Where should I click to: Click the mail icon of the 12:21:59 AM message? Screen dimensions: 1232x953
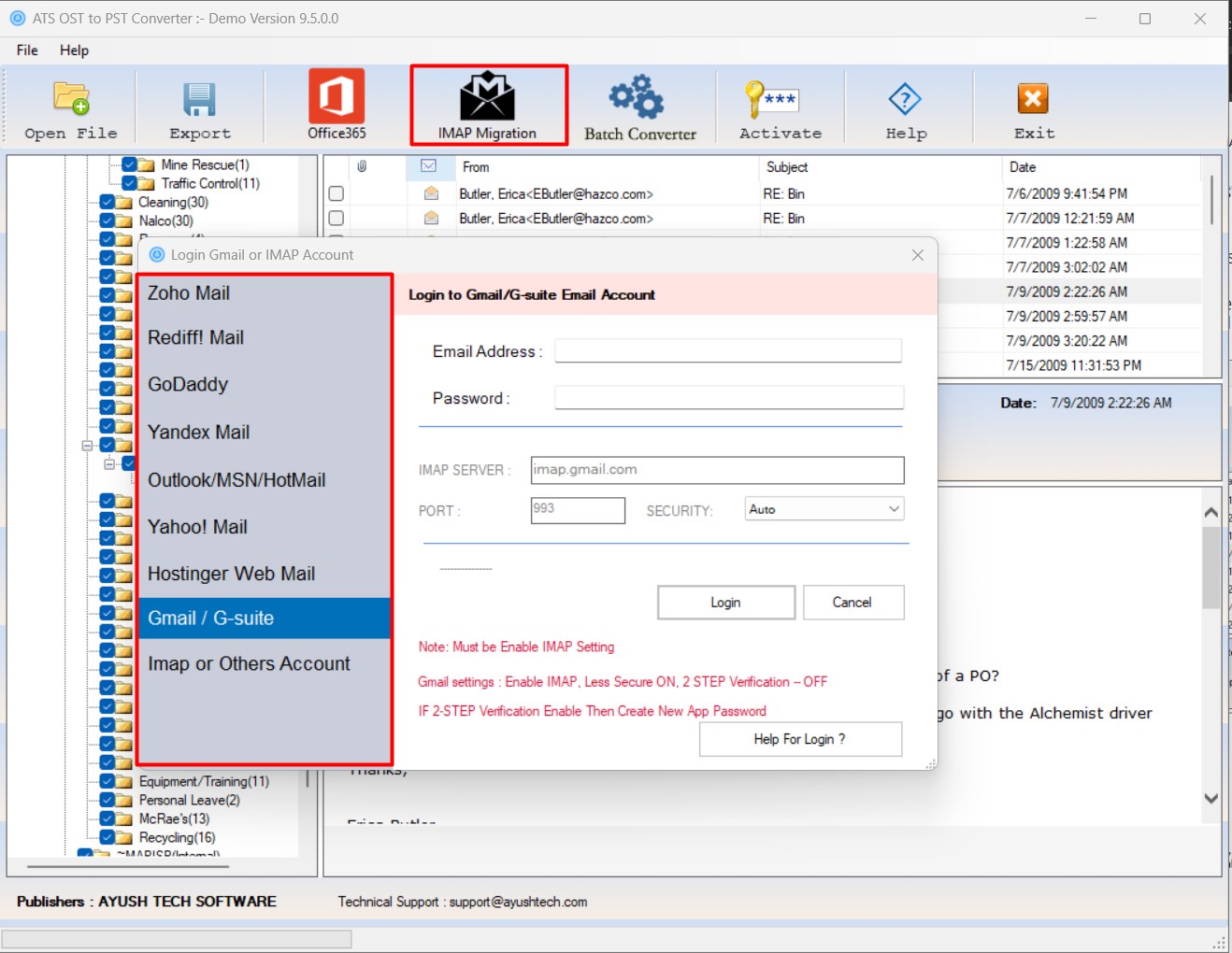coord(431,218)
